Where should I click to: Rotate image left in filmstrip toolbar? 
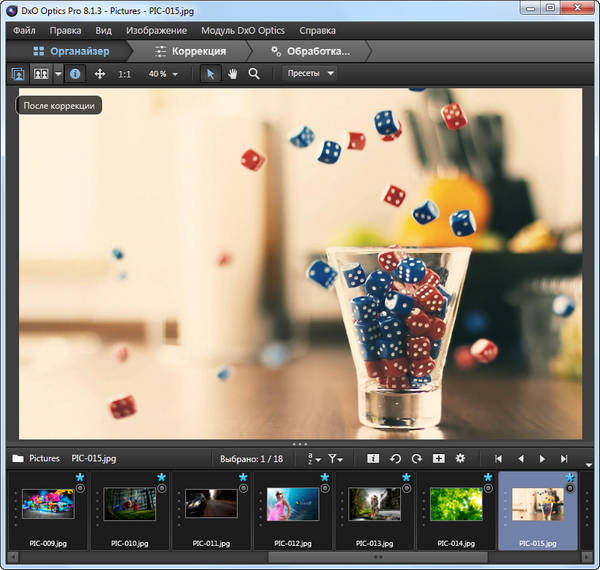pos(395,458)
